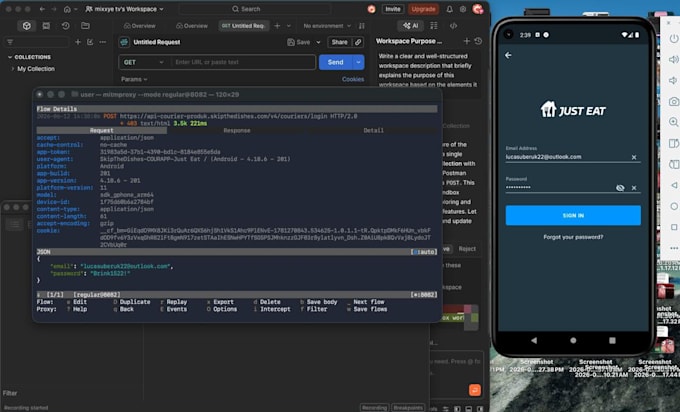
Task: Click the Postman search bar
Action: click(255, 9)
